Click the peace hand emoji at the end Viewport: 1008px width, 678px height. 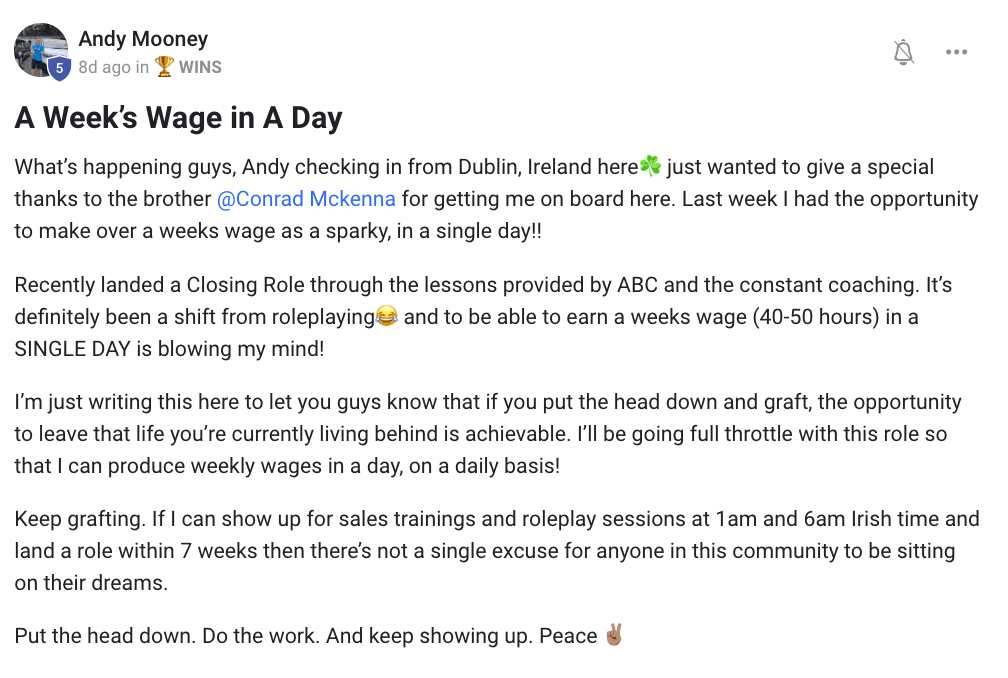(613, 635)
